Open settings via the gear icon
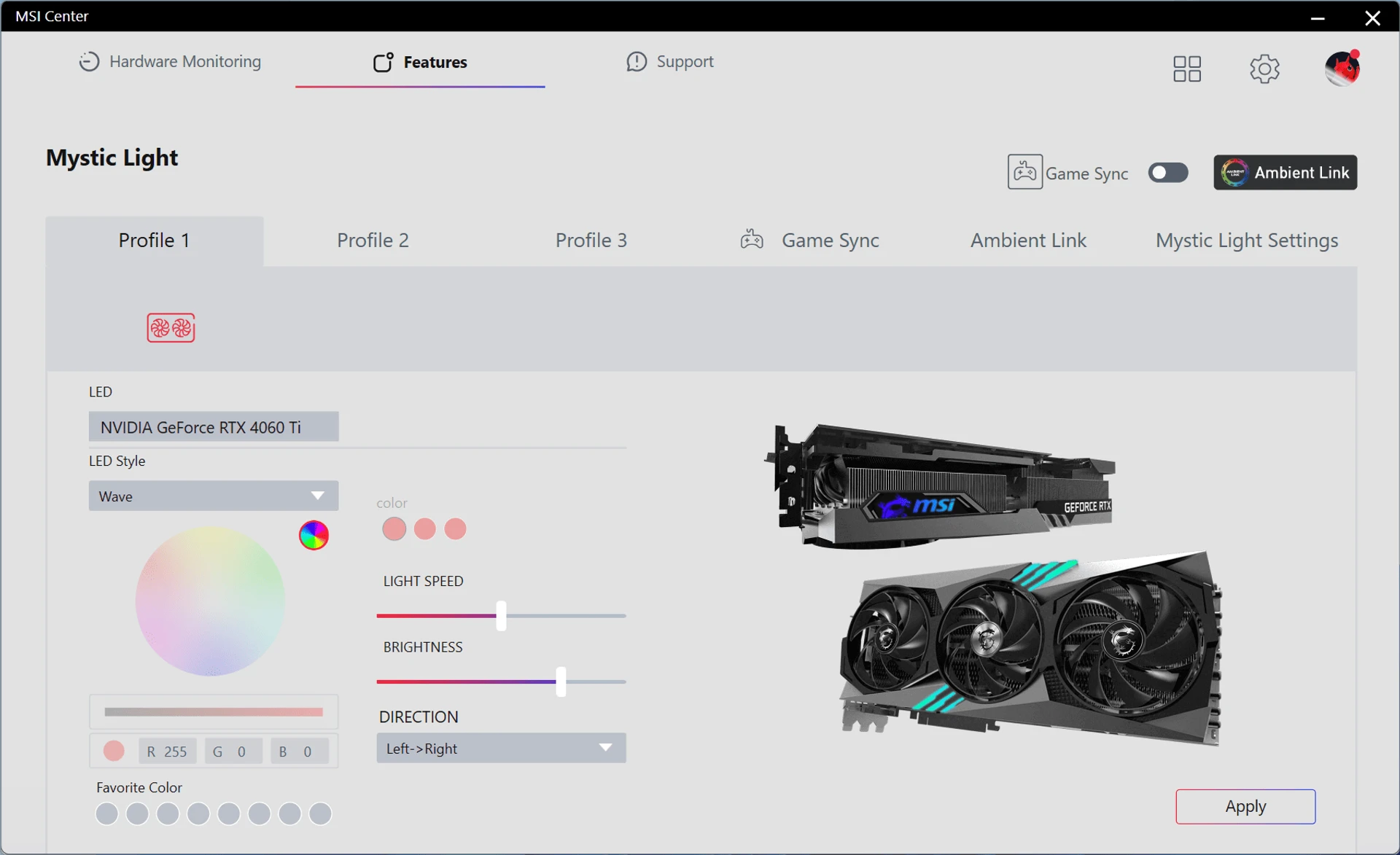 [1264, 69]
